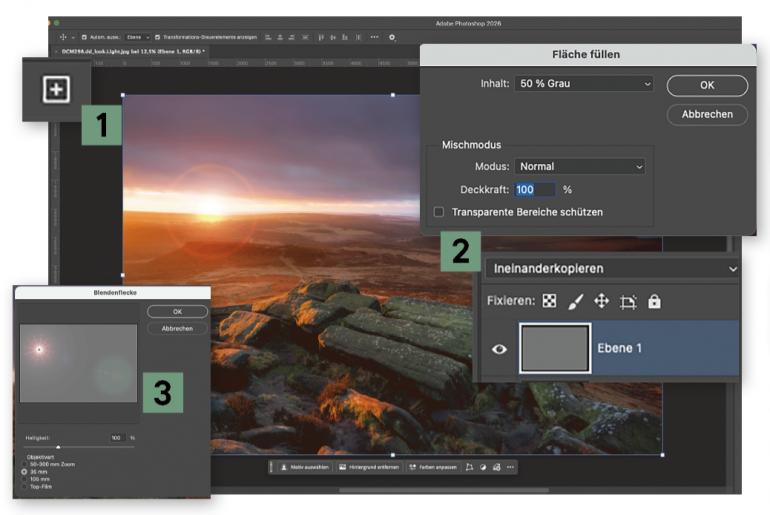
Task: Toggle the Autom. ausw. checkbox
Action: coord(84,37)
